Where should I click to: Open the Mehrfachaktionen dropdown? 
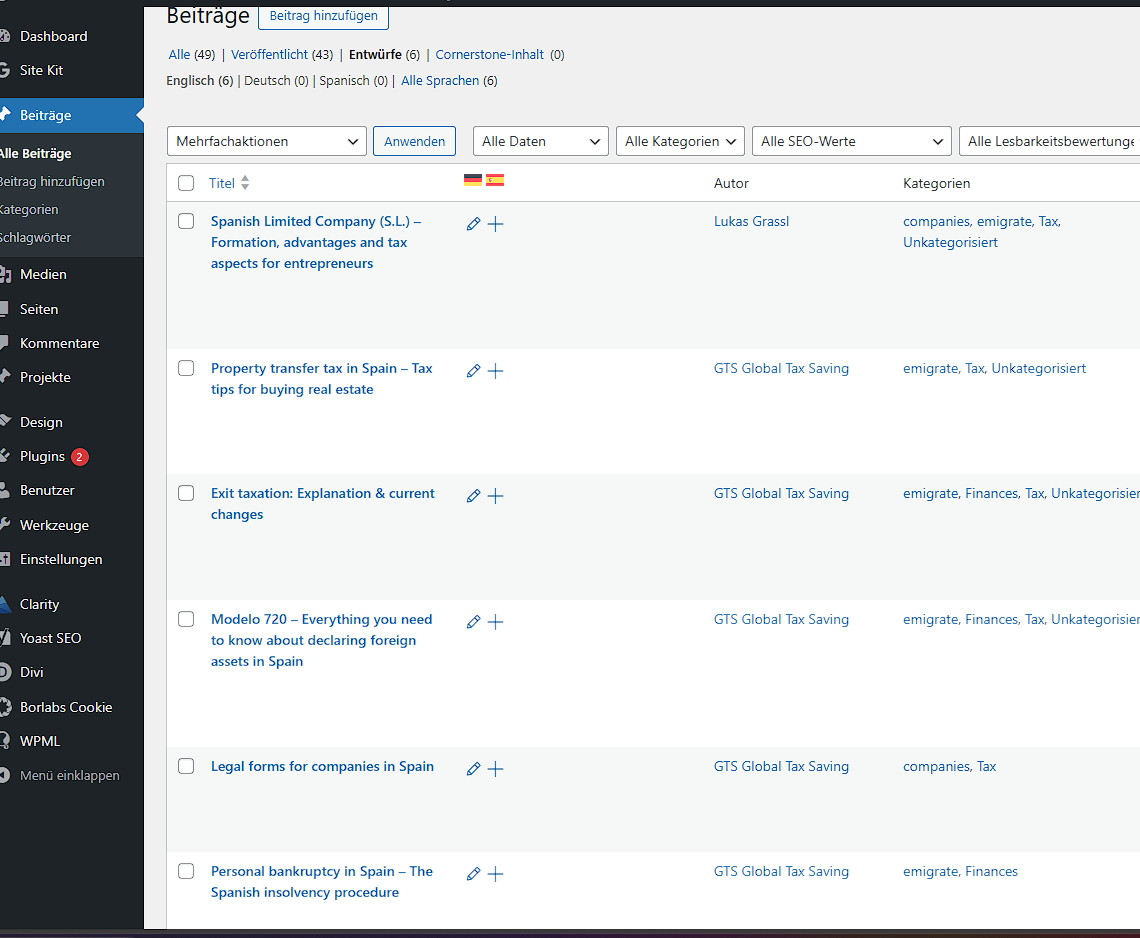[x=267, y=141]
